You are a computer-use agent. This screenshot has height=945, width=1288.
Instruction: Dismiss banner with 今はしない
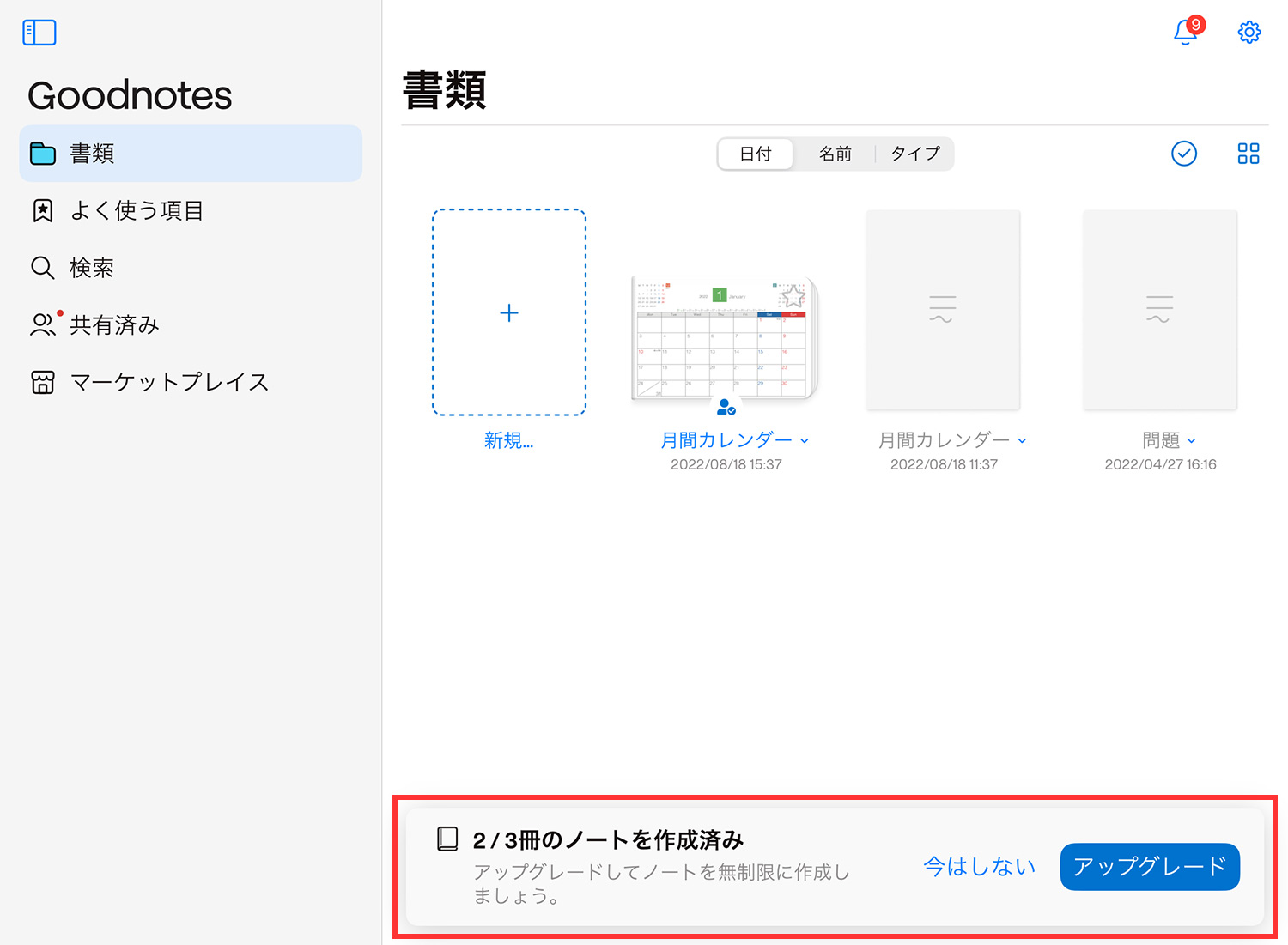coord(980,867)
